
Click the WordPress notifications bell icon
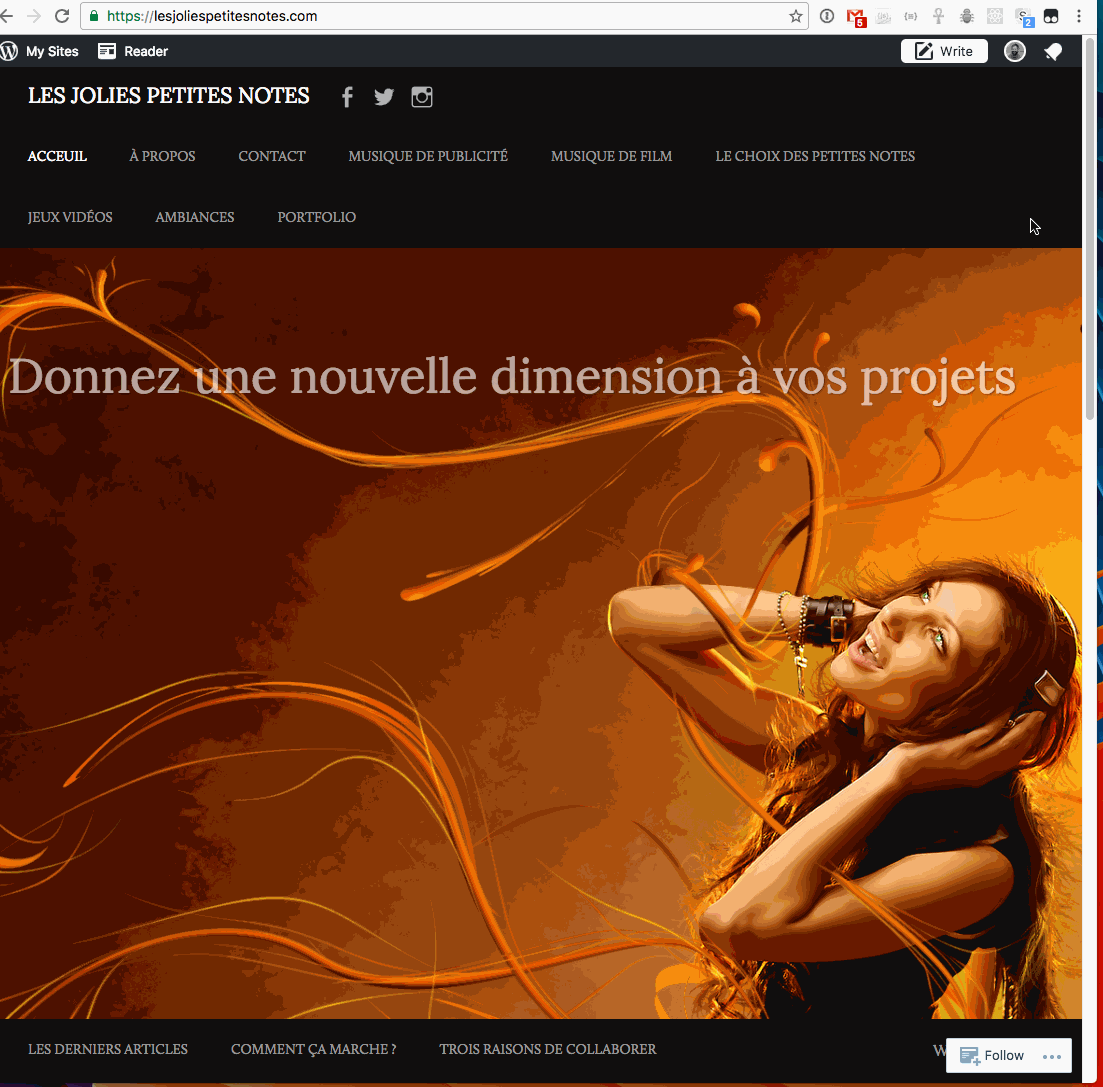pyautogui.click(x=1053, y=52)
